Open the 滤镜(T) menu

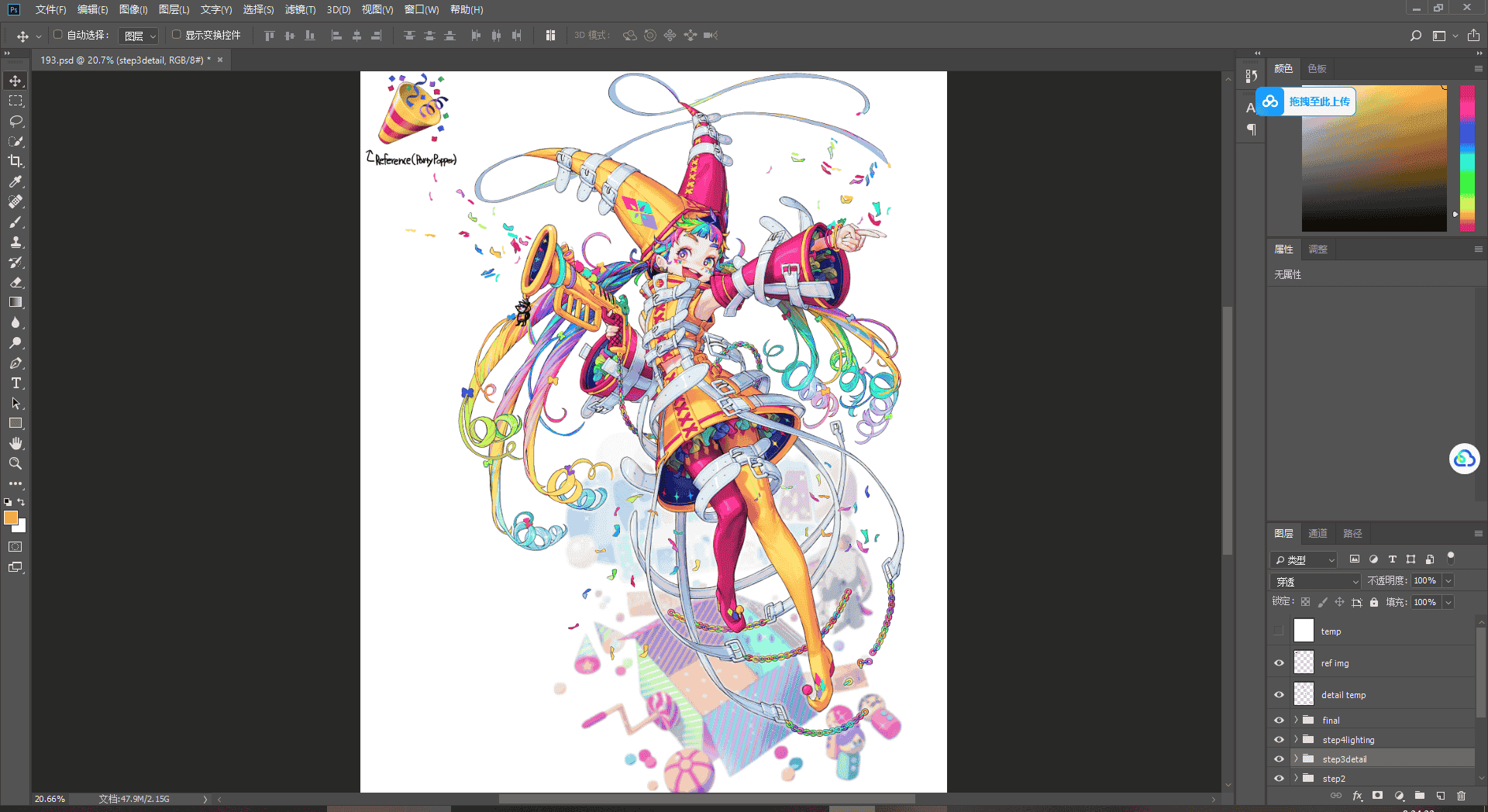click(300, 10)
